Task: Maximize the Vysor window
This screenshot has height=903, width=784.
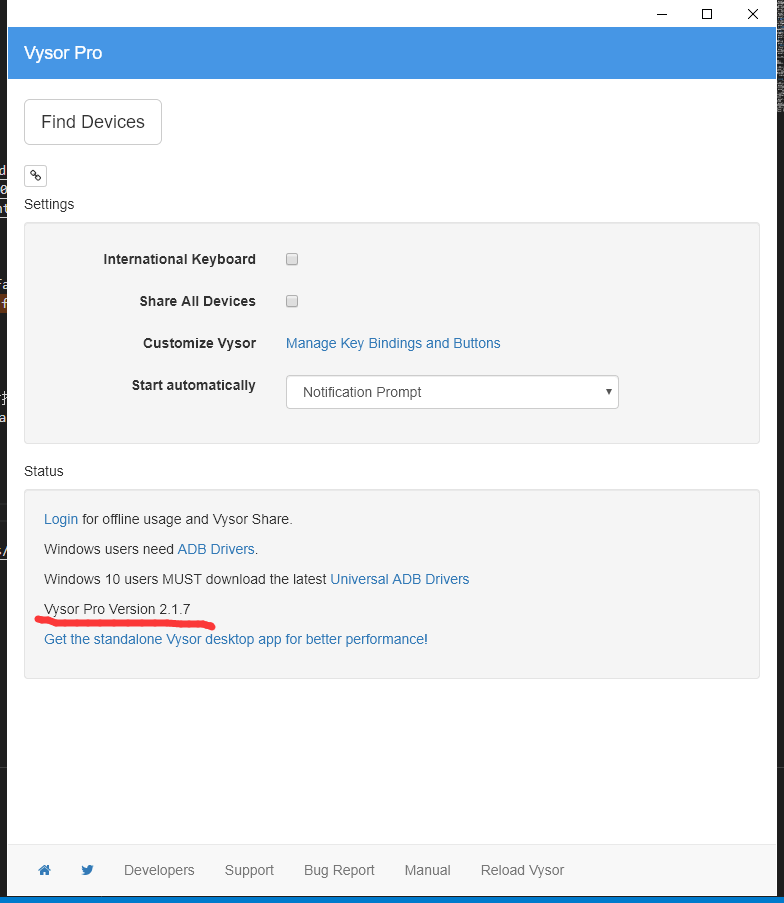Action: (x=707, y=14)
